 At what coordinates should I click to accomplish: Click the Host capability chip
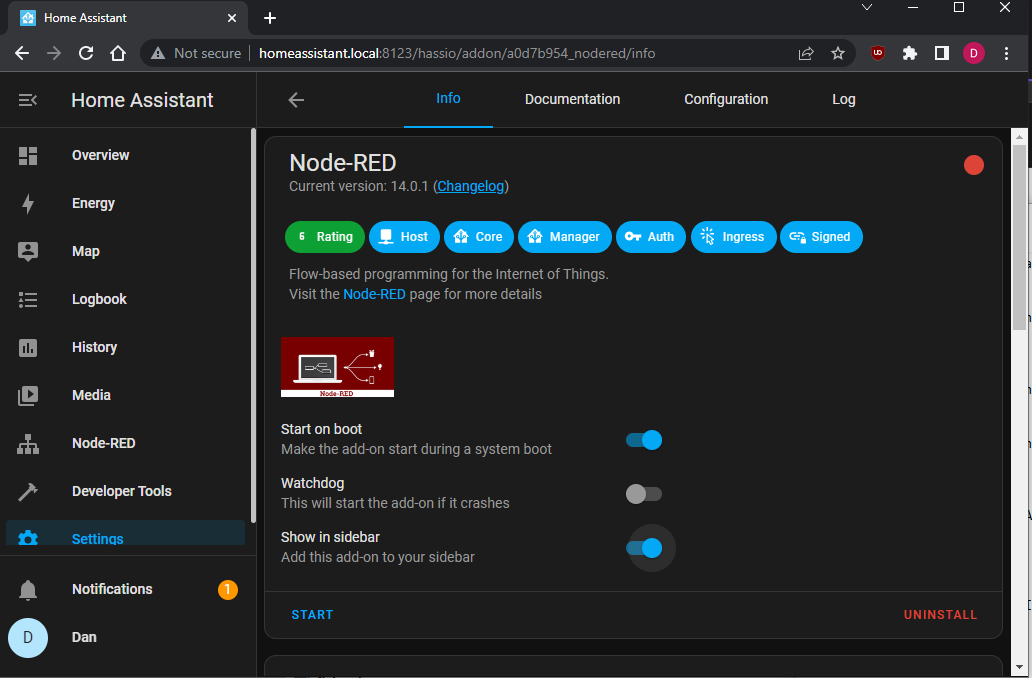tap(404, 237)
